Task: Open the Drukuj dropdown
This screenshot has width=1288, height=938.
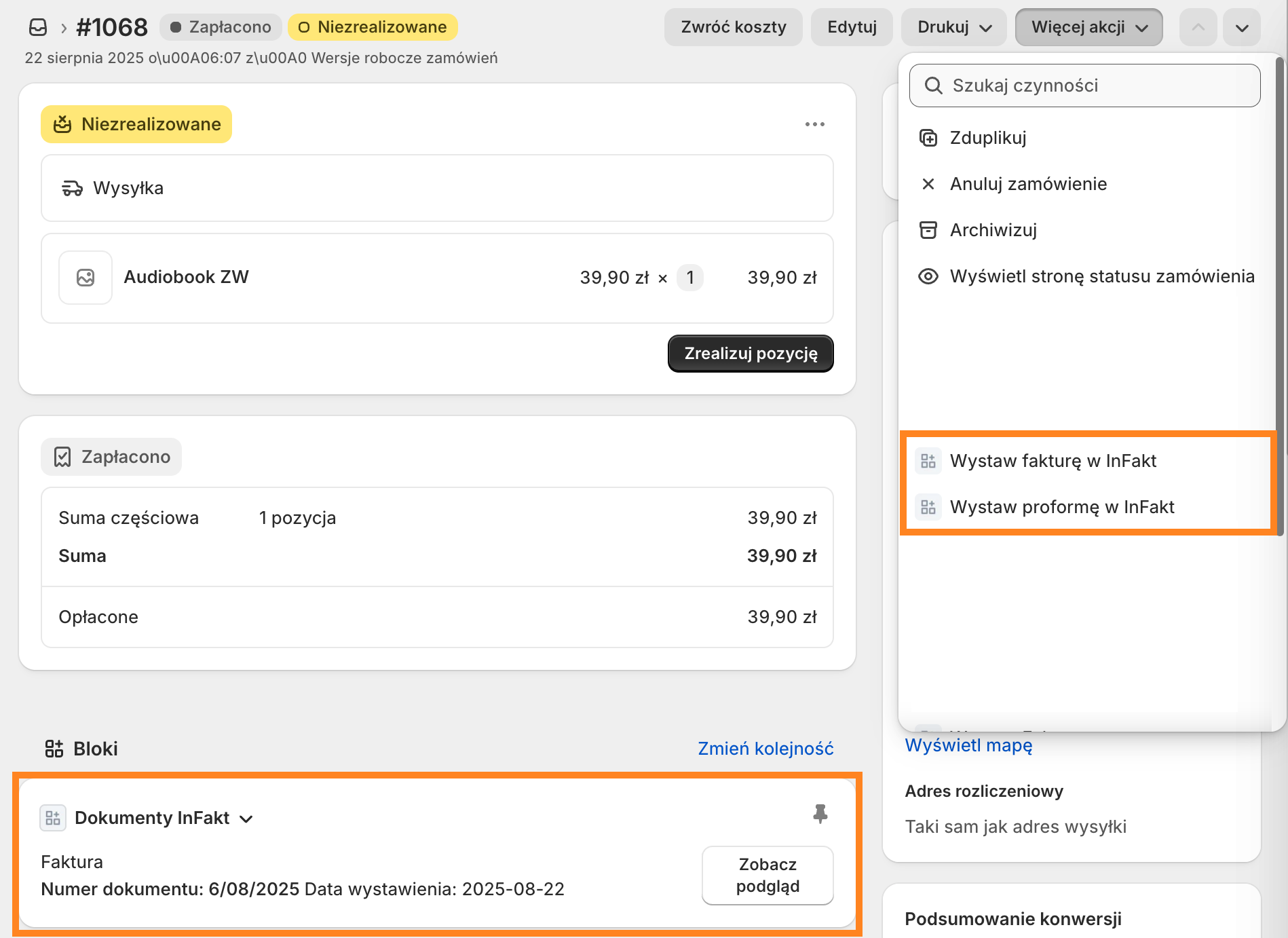Action: coord(954,27)
